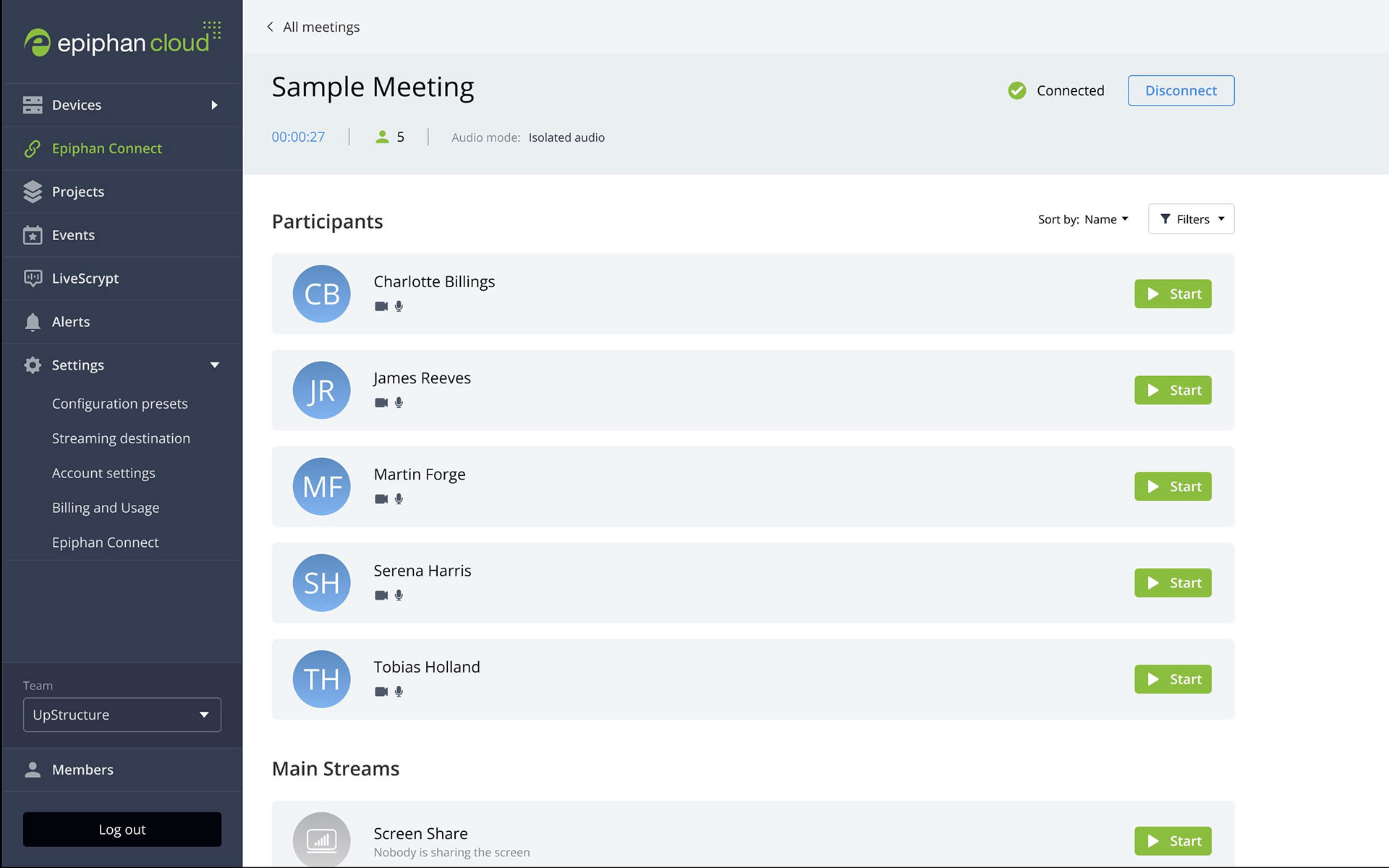Screen dimensions: 1389x868
Task: Open Alerts in the sidebar
Action: [122, 322]
